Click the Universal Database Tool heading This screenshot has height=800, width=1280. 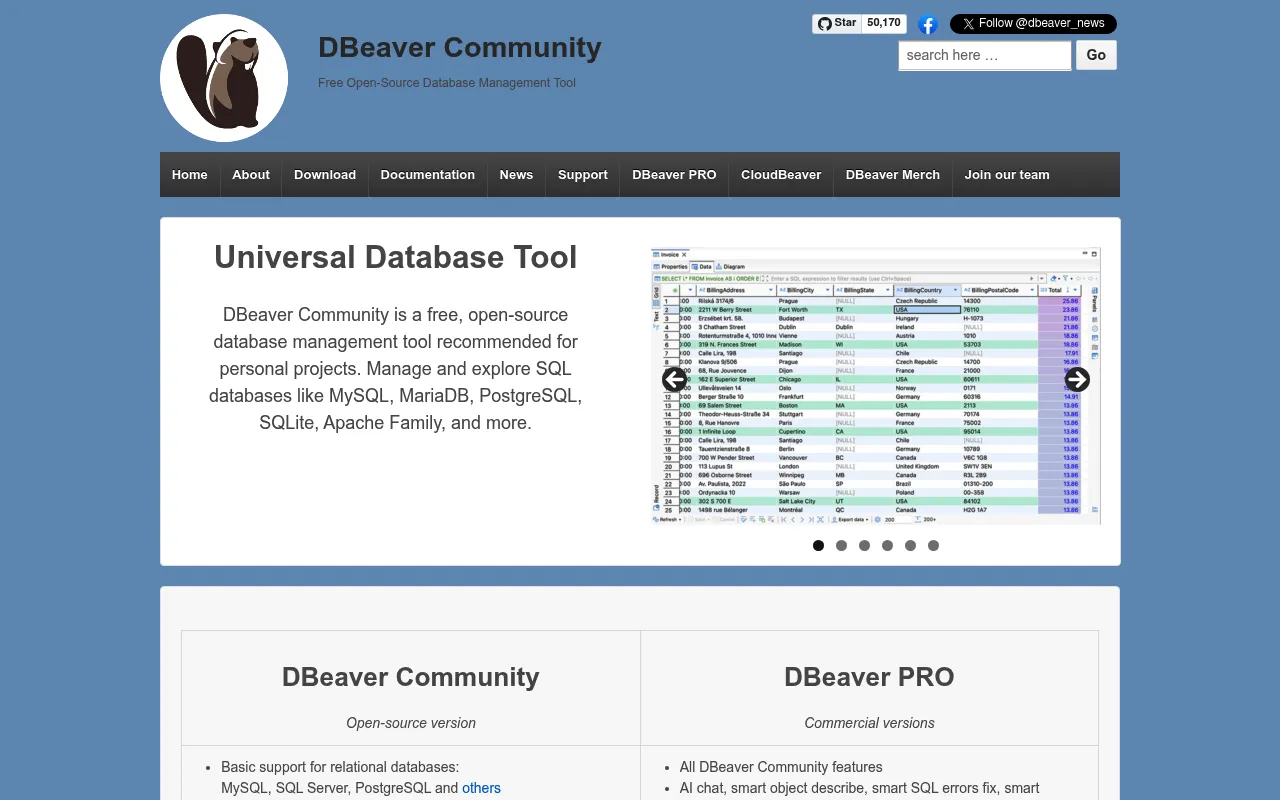396,257
